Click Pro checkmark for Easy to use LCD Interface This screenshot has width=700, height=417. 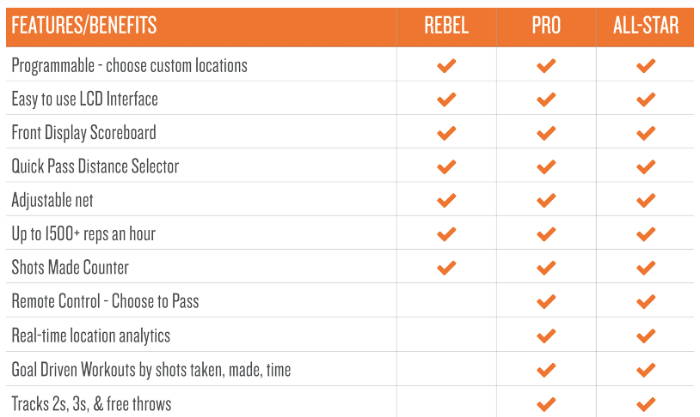point(546,99)
